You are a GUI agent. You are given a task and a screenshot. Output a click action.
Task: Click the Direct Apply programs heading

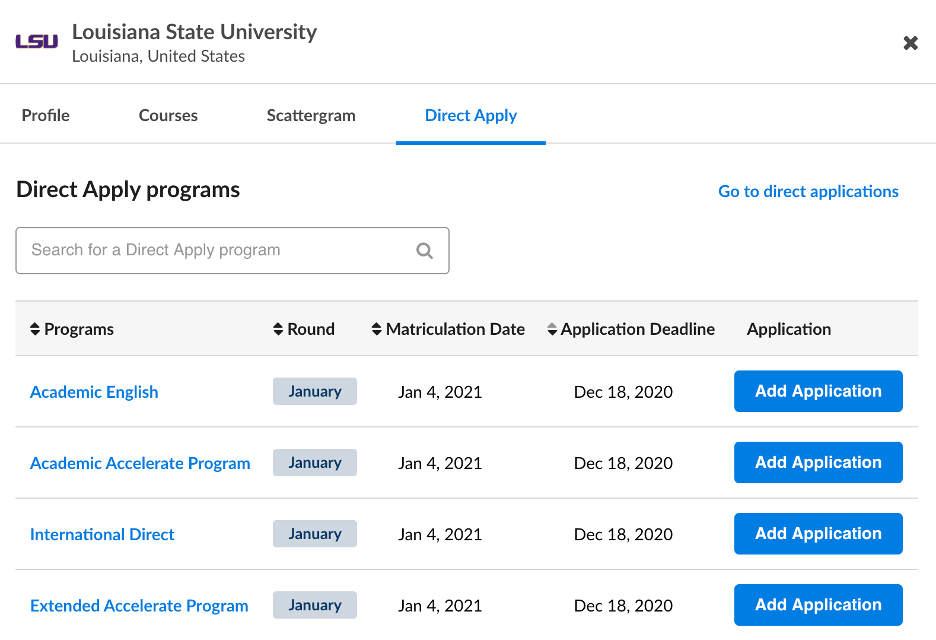[x=128, y=190]
